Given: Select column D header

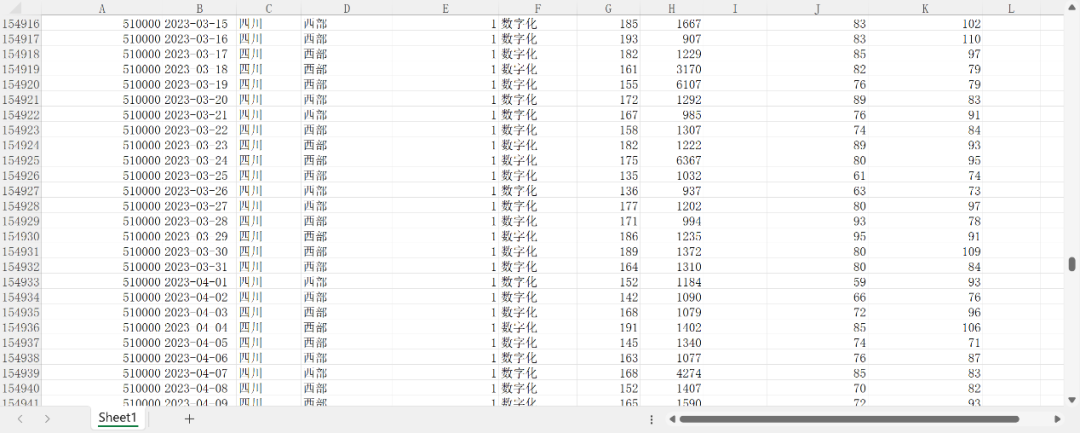Looking at the screenshot, I should point(346,8).
